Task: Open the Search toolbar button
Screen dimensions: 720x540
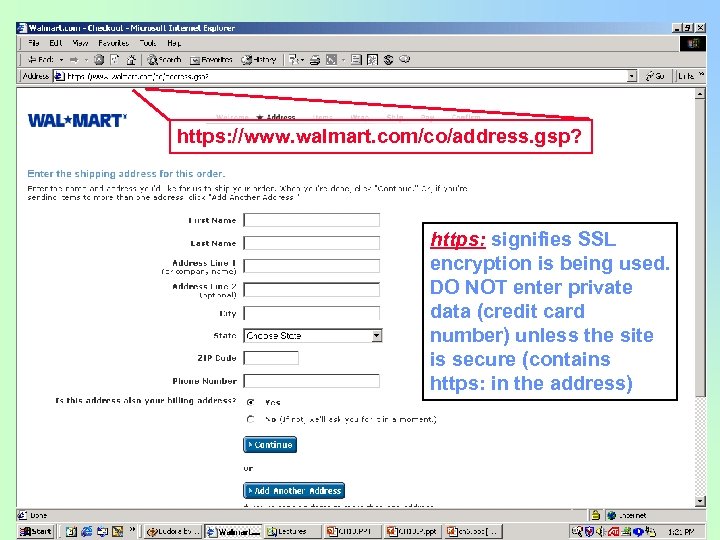Action: coord(164,60)
